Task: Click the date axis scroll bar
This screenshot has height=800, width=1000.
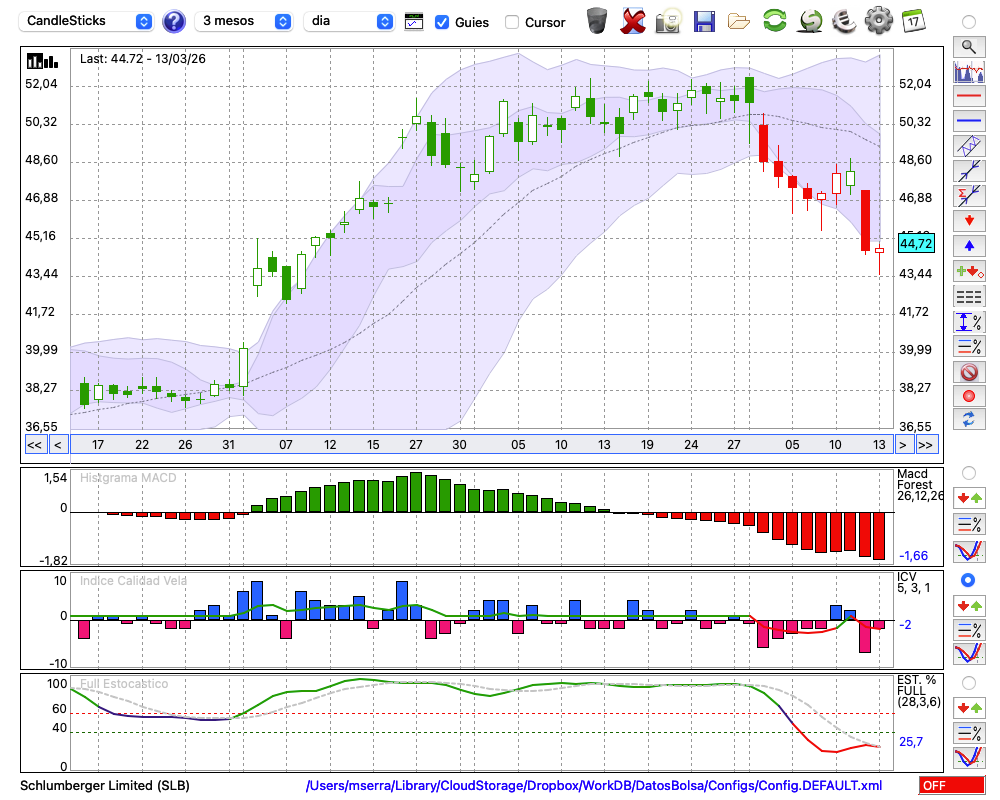Action: [482, 445]
